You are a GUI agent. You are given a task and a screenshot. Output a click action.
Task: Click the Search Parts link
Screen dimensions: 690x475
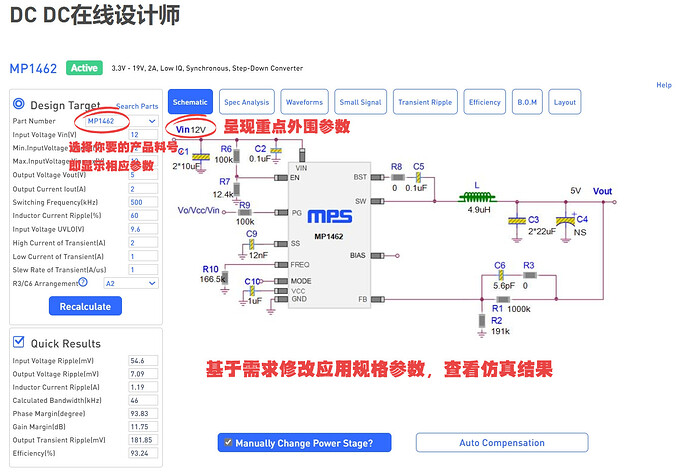pyautogui.click(x=137, y=106)
